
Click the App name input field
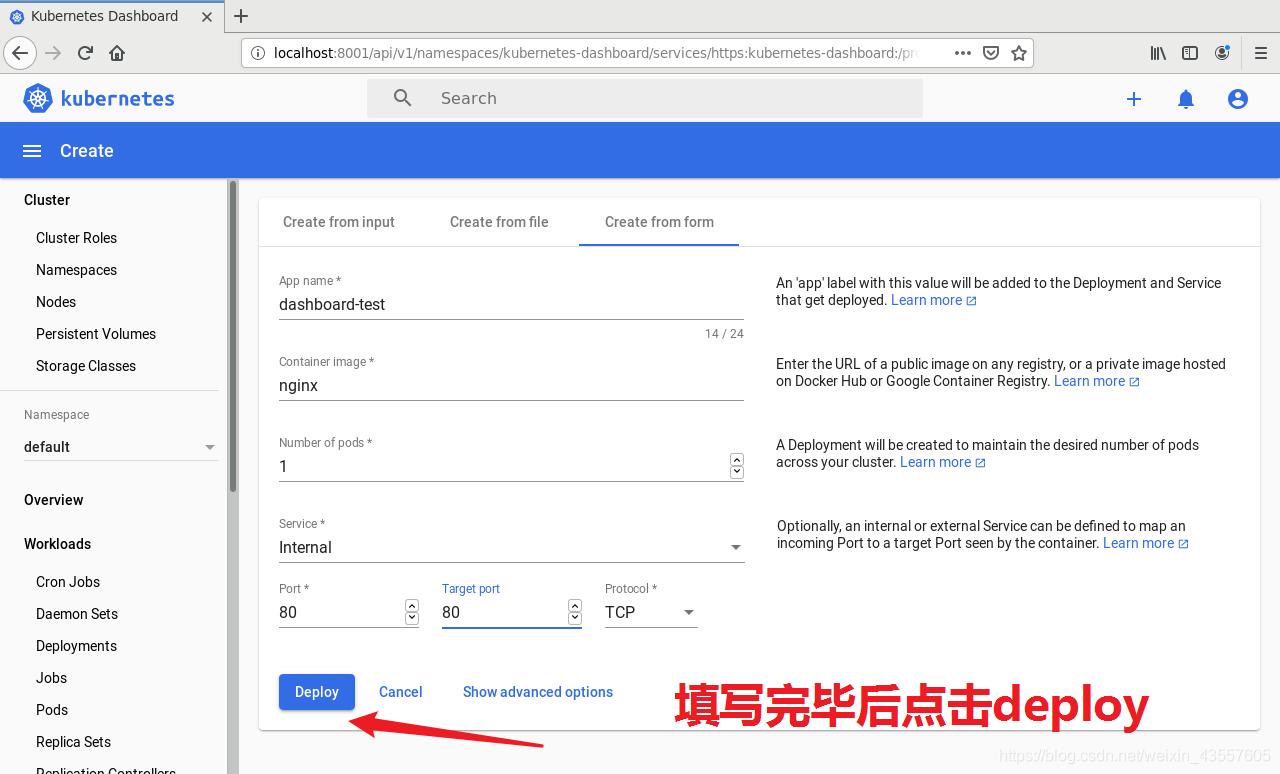pos(511,304)
